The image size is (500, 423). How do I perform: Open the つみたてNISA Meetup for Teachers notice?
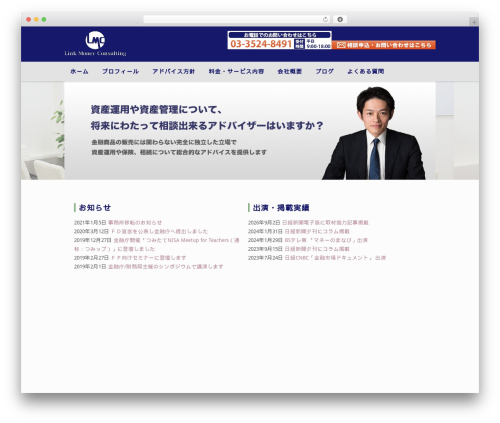(x=157, y=244)
